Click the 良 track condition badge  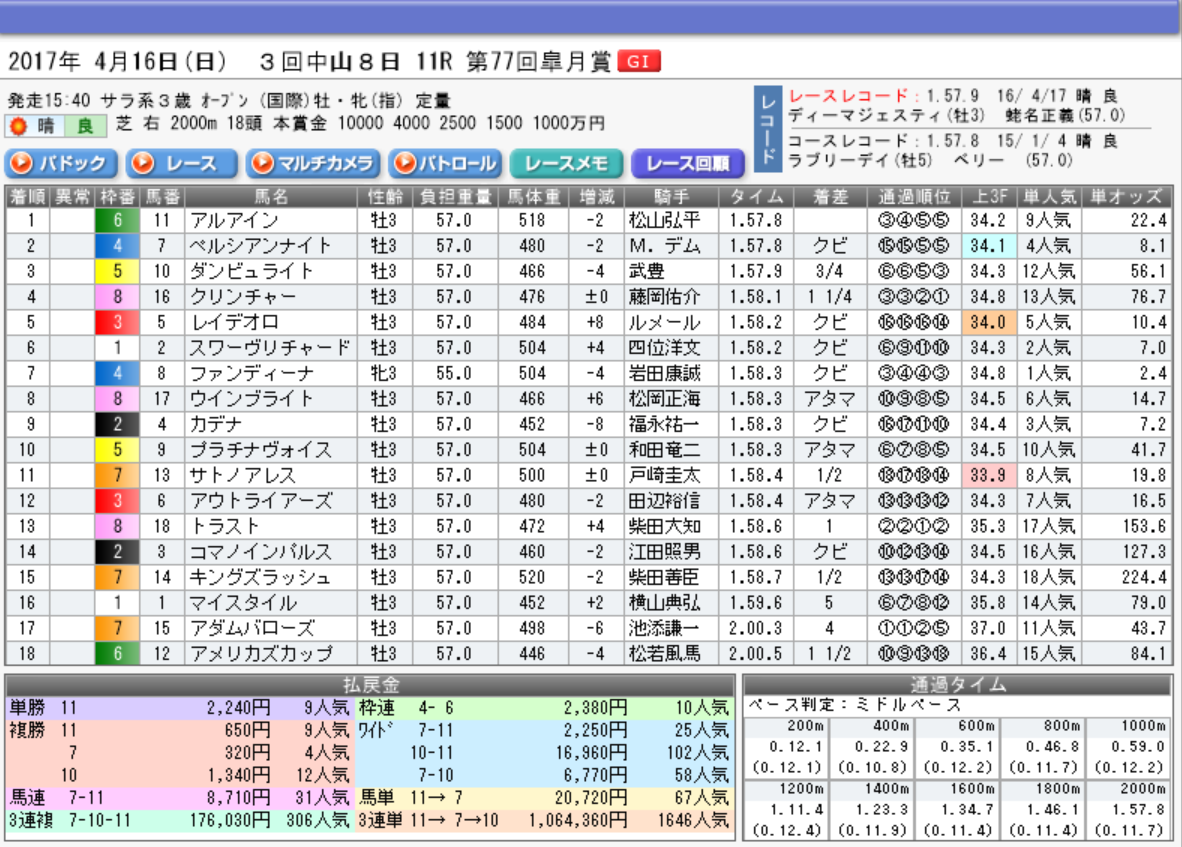[x=85, y=126]
